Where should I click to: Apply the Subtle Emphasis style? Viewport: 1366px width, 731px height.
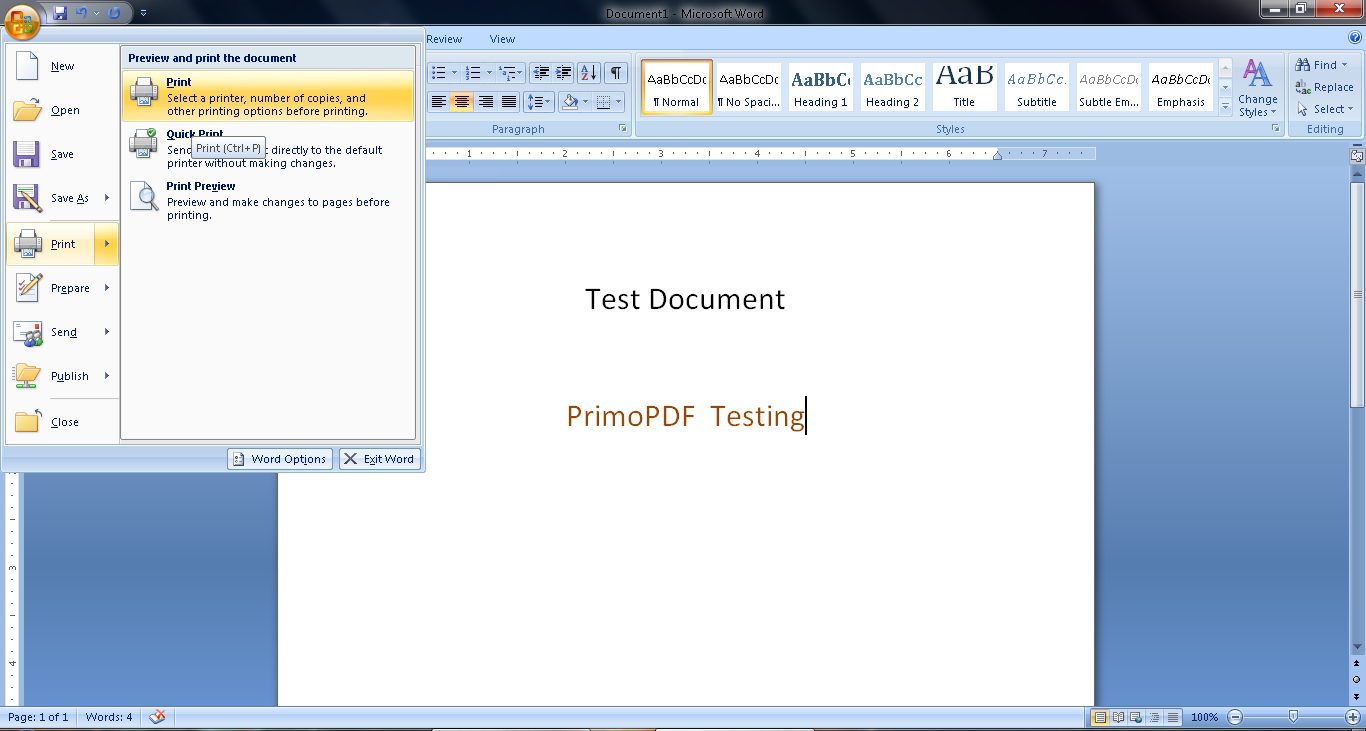click(x=1109, y=87)
